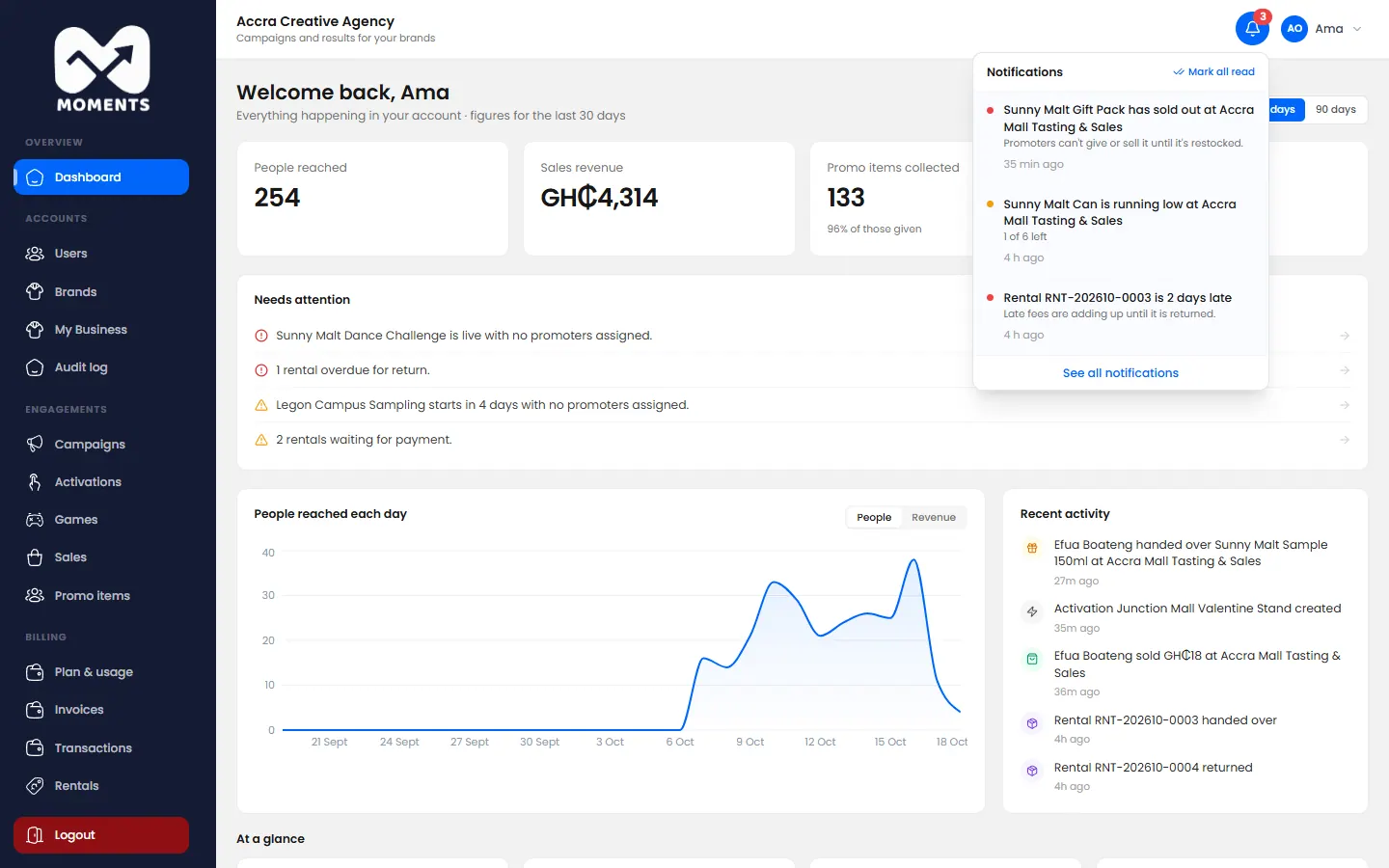Click the Brands sidebar icon
Image resolution: width=1389 pixels, height=868 pixels.
coord(35,291)
